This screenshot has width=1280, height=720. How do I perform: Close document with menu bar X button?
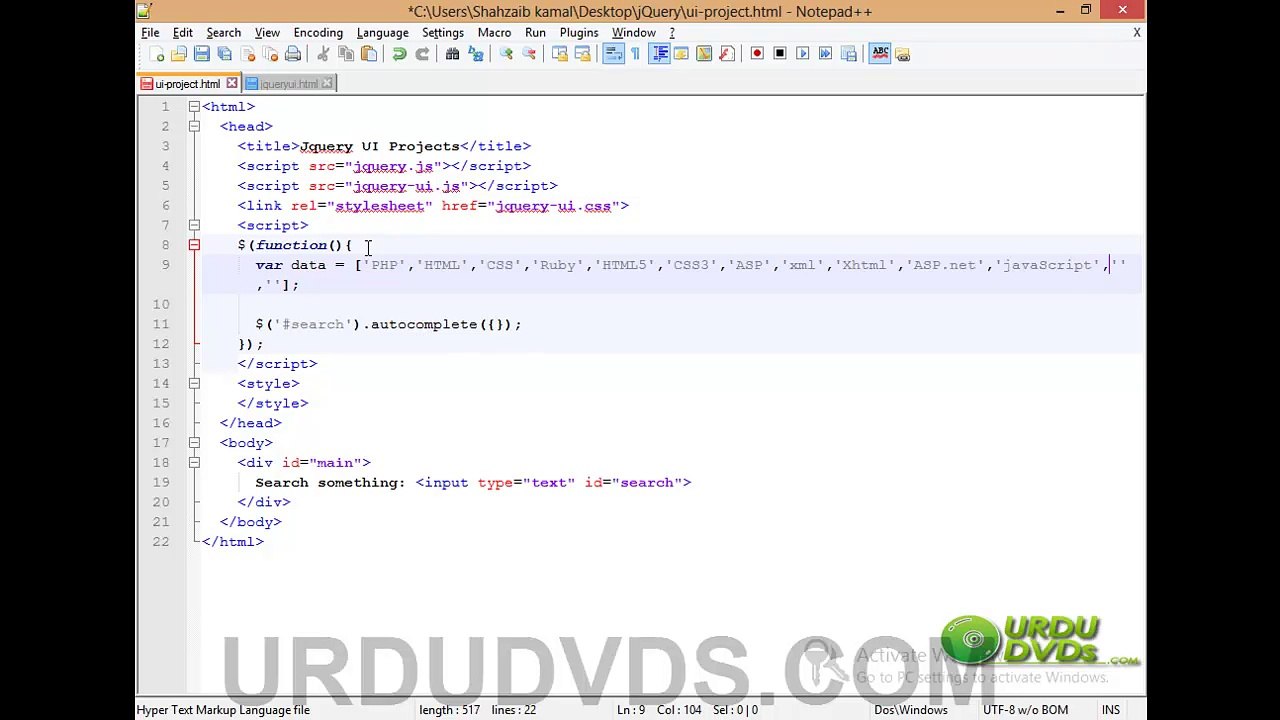click(x=1136, y=33)
